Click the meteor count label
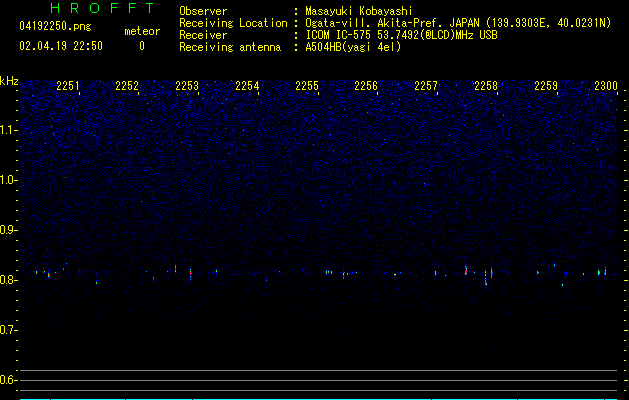This screenshot has width=629, height=400. (142, 31)
